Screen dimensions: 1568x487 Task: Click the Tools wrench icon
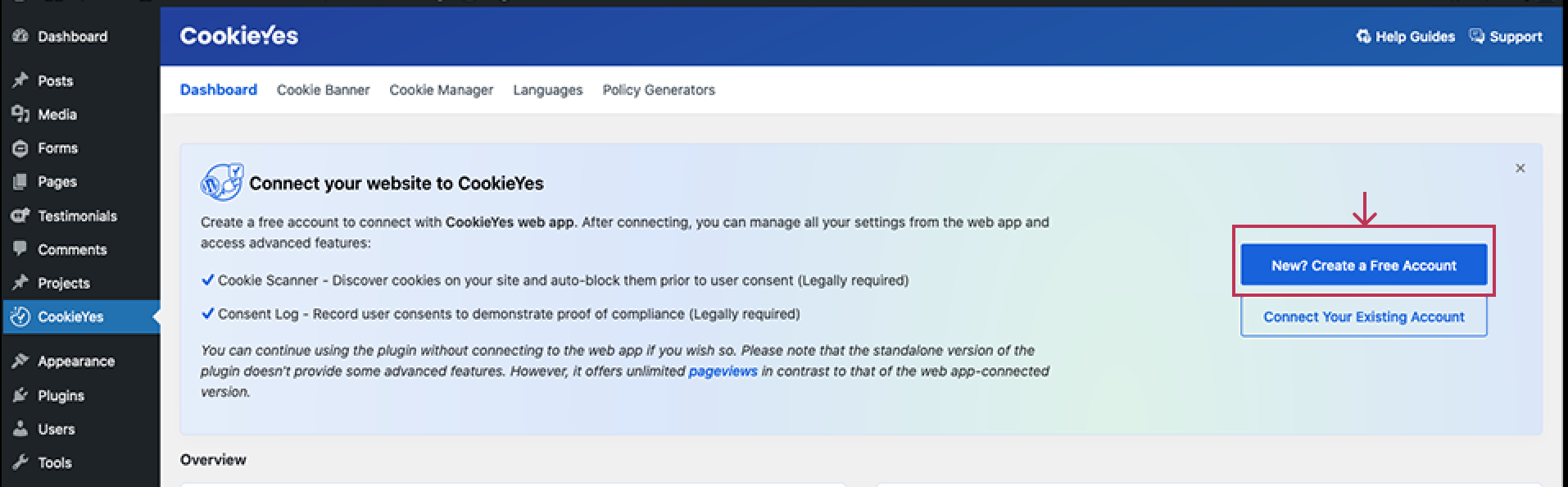click(x=20, y=462)
